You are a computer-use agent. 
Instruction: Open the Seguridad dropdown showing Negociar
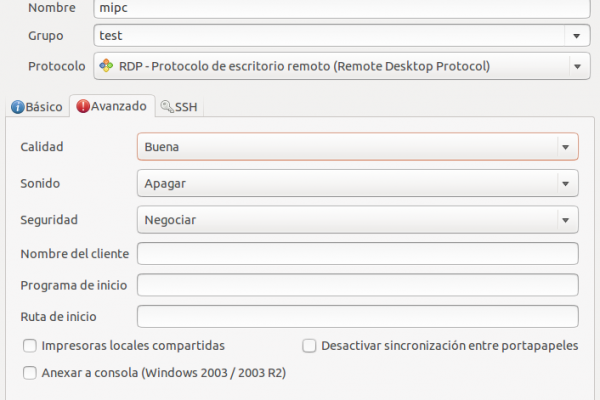point(357,220)
